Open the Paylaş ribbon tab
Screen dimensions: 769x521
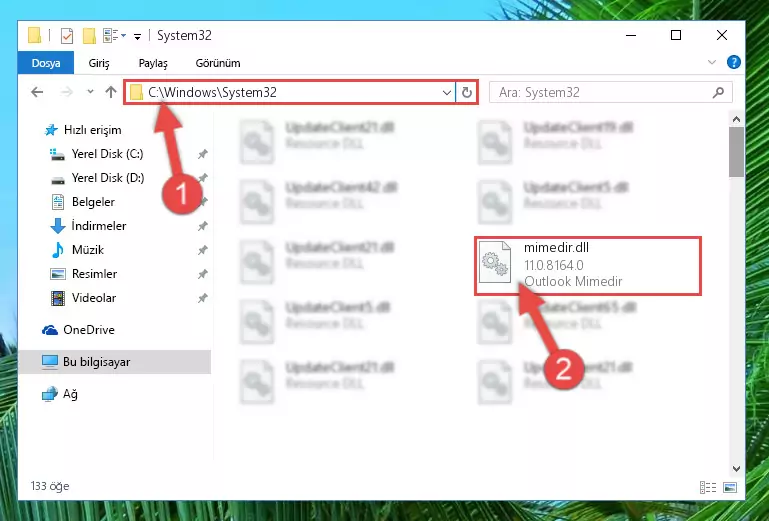[x=153, y=63]
